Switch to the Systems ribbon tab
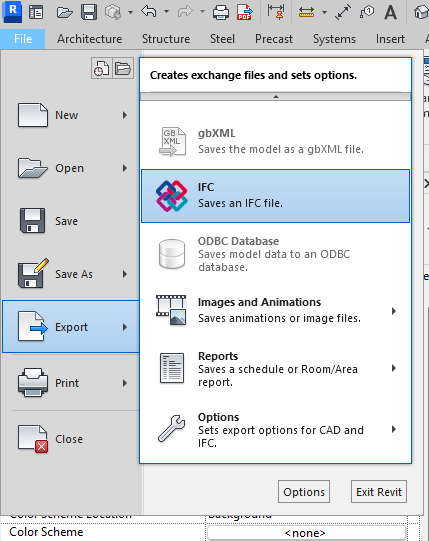Viewport: 429px width, 541px height. [x=334, y=39]
